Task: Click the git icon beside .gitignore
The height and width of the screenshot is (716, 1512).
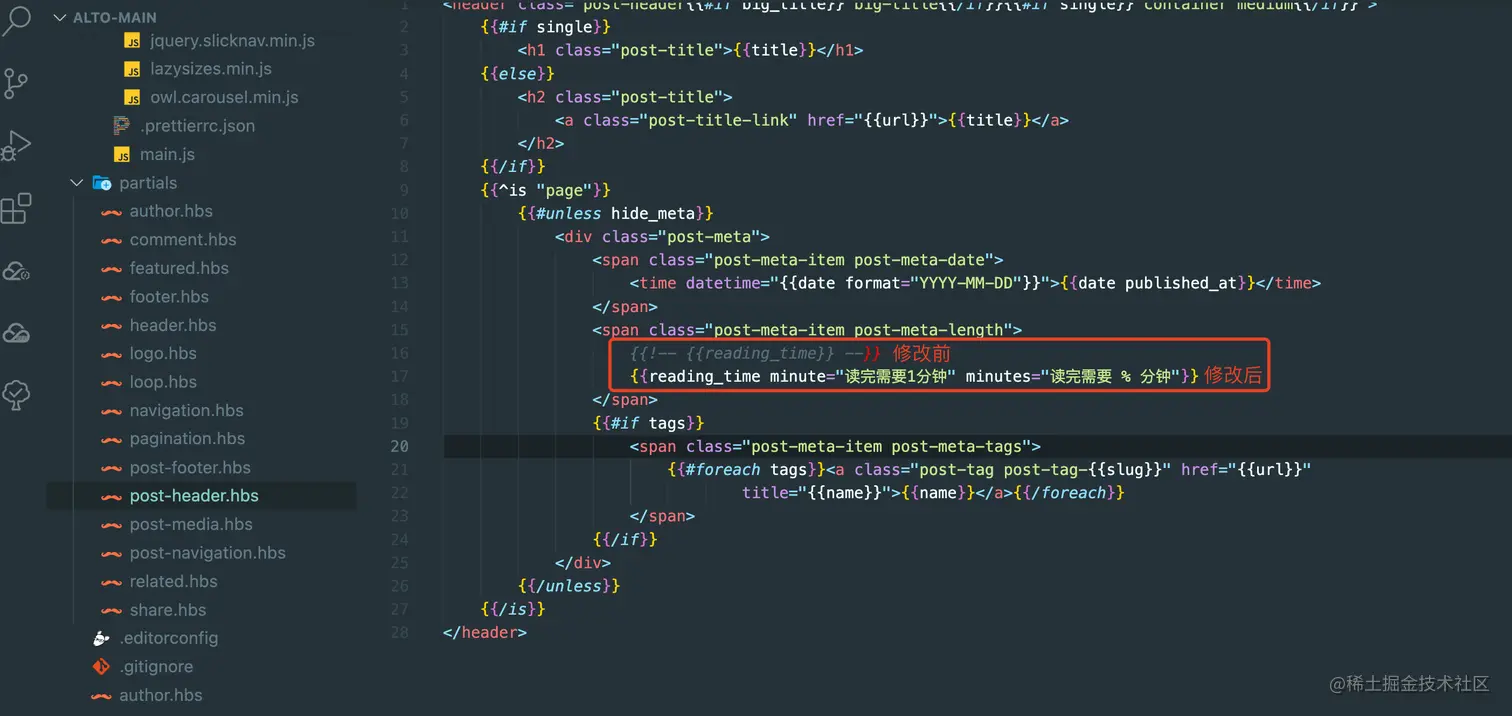Action: pyautogui.click(x=101, y=667)
